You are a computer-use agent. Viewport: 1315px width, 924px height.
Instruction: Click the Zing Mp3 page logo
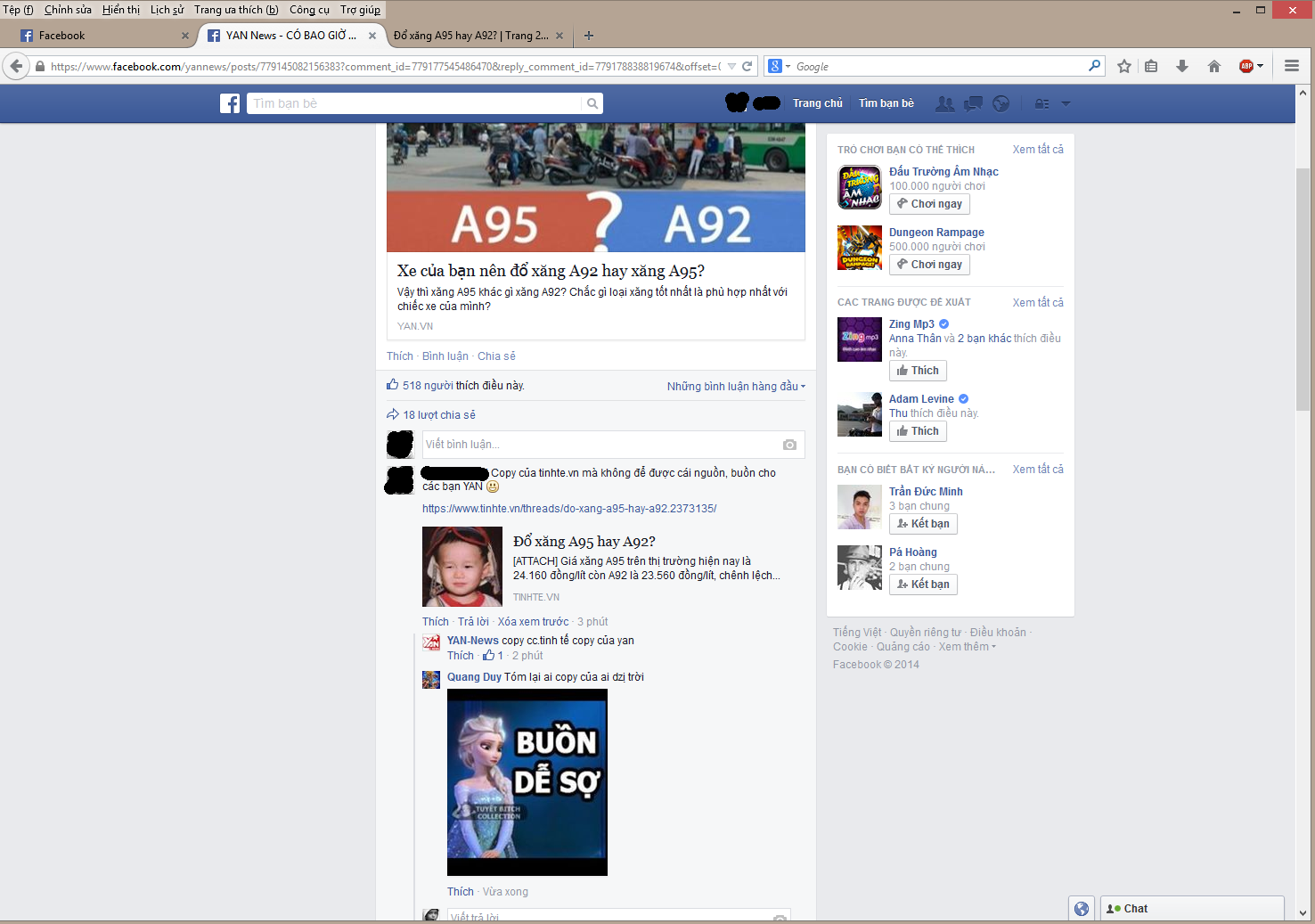[860, 339]
